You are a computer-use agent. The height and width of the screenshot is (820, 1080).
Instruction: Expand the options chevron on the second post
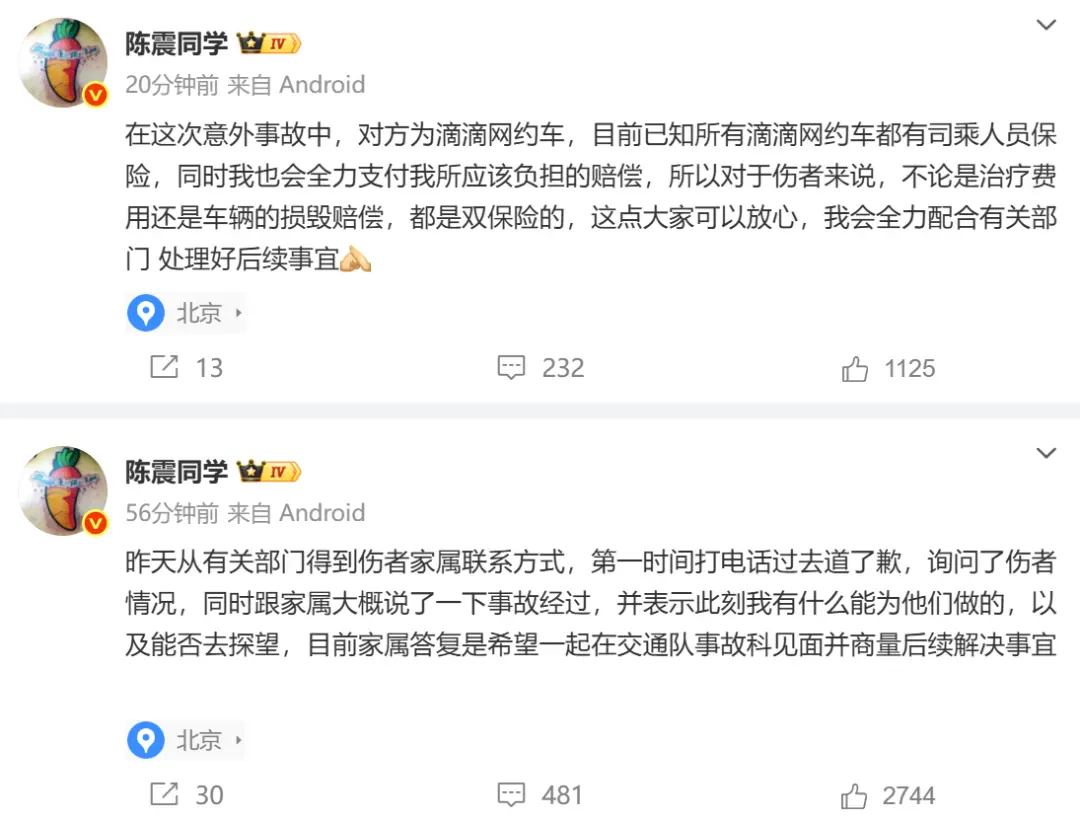coord(1046,454)
